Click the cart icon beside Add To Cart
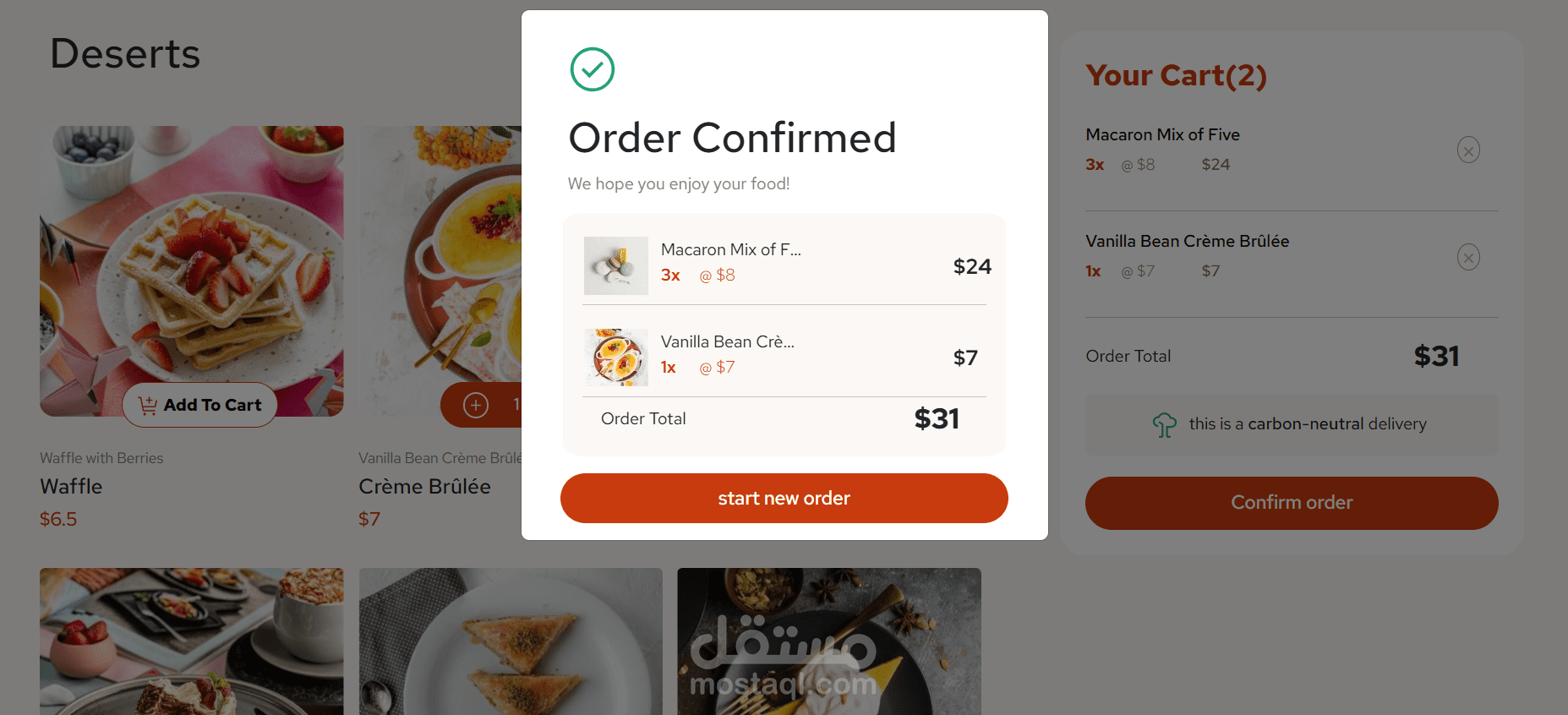Viewport: 1568px width, 715px height. tap(148, 406)
